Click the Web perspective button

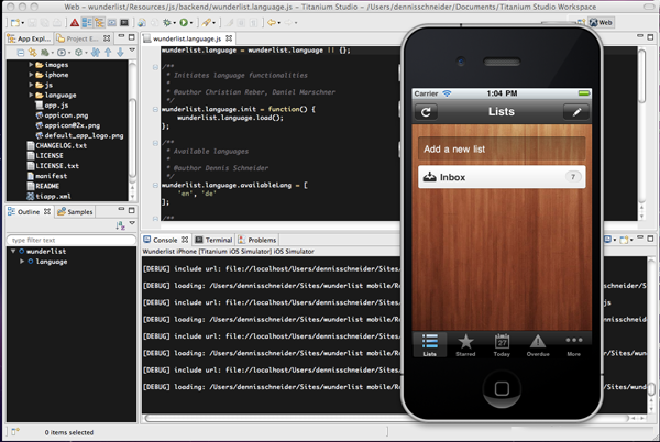(x=601, y=23)
